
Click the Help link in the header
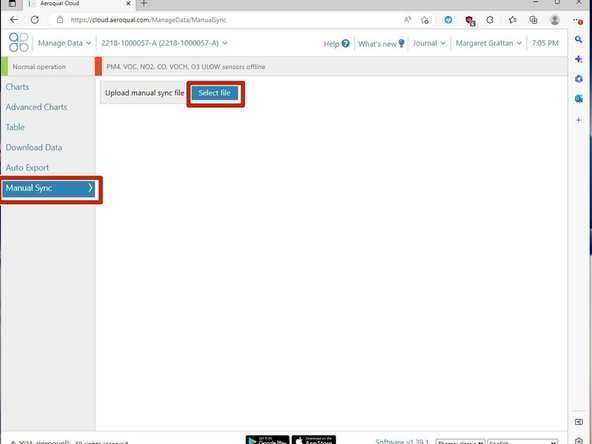[x=331, y=44]
